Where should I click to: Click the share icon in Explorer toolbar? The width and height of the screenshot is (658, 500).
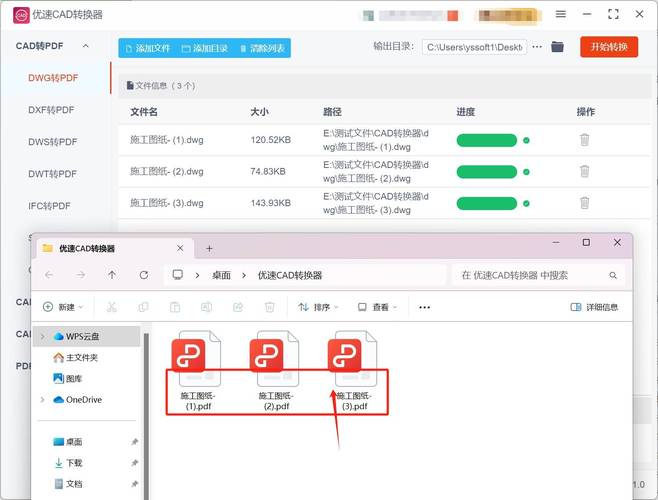pos(238,307)
